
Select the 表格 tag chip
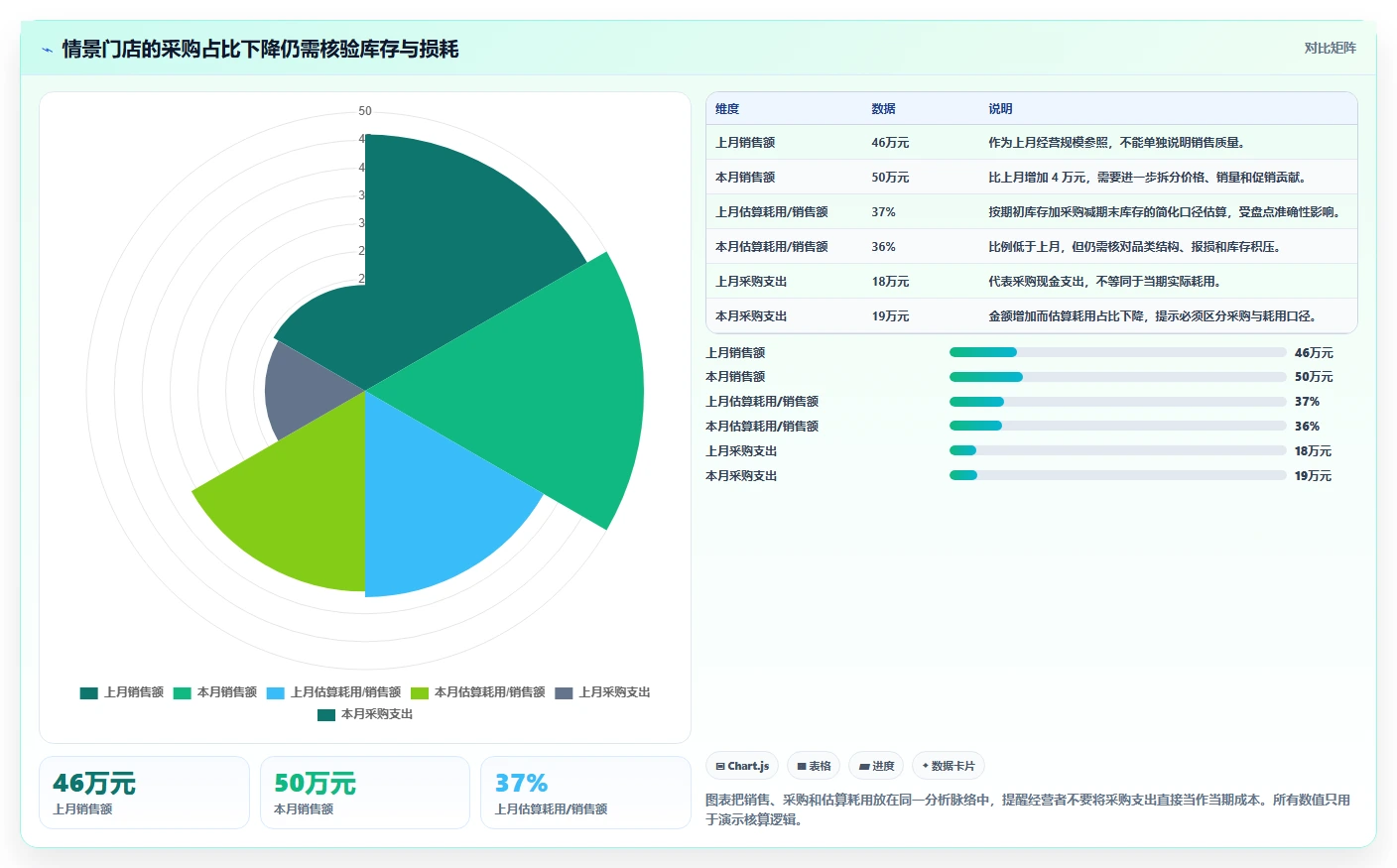coord(814,766)
